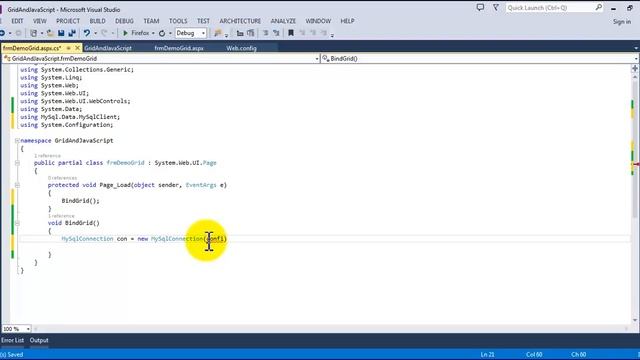
Task: Collapse the BindGrid method block
Action: click(17, 223)
